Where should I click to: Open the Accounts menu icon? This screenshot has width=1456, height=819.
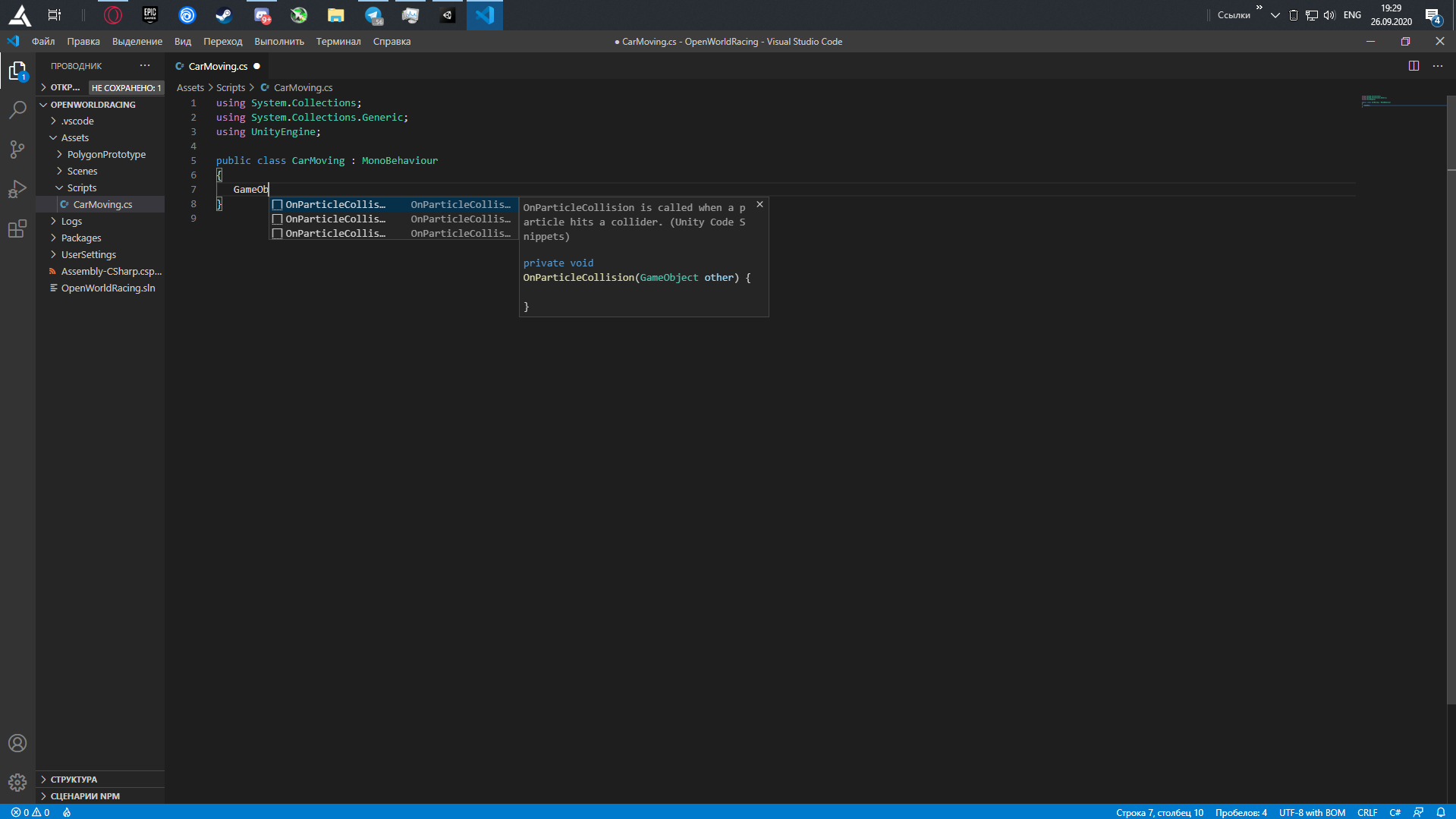pos(17,743)
